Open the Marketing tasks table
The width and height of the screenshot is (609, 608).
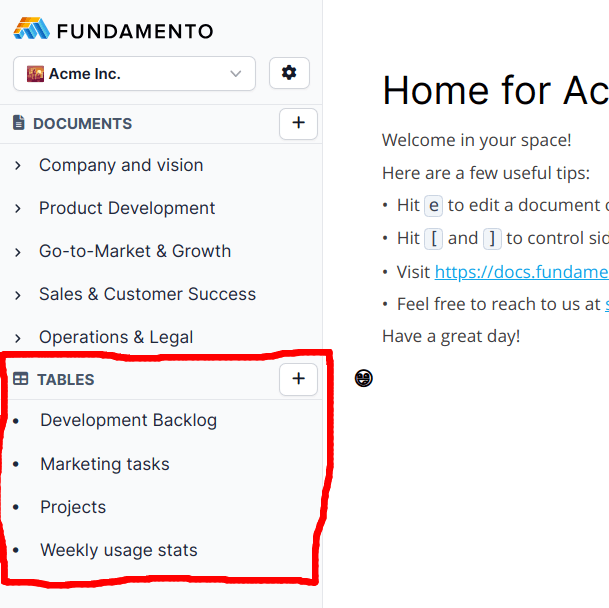point(105,464)
